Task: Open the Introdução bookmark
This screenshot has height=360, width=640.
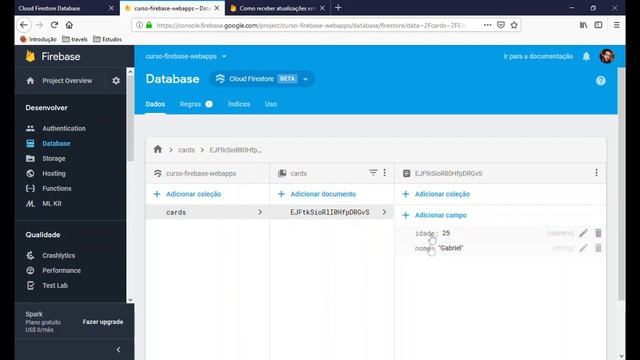Action: [38, 39]
